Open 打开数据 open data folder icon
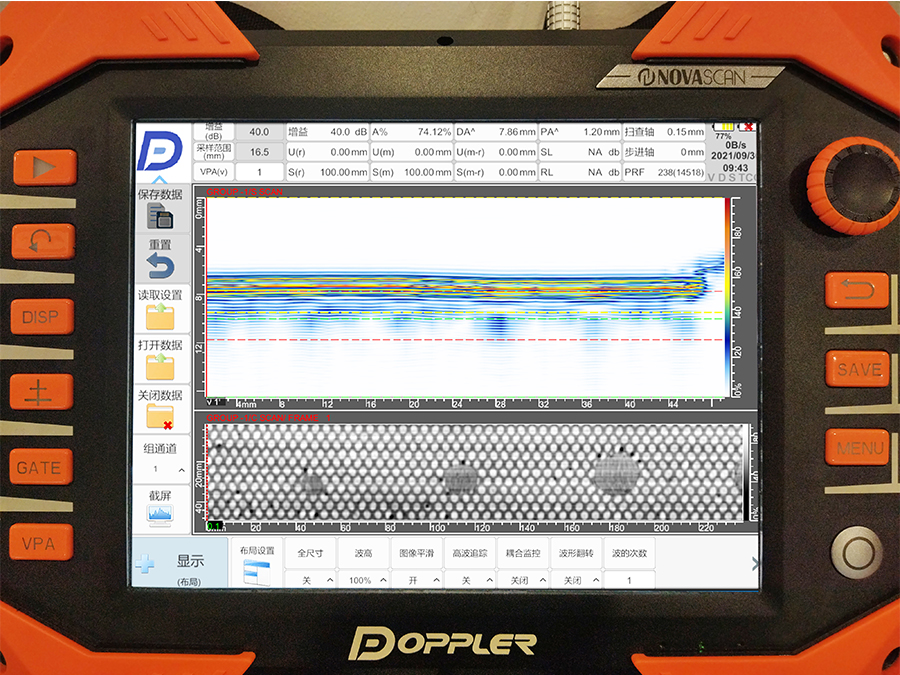 click(x=160, y=367)
